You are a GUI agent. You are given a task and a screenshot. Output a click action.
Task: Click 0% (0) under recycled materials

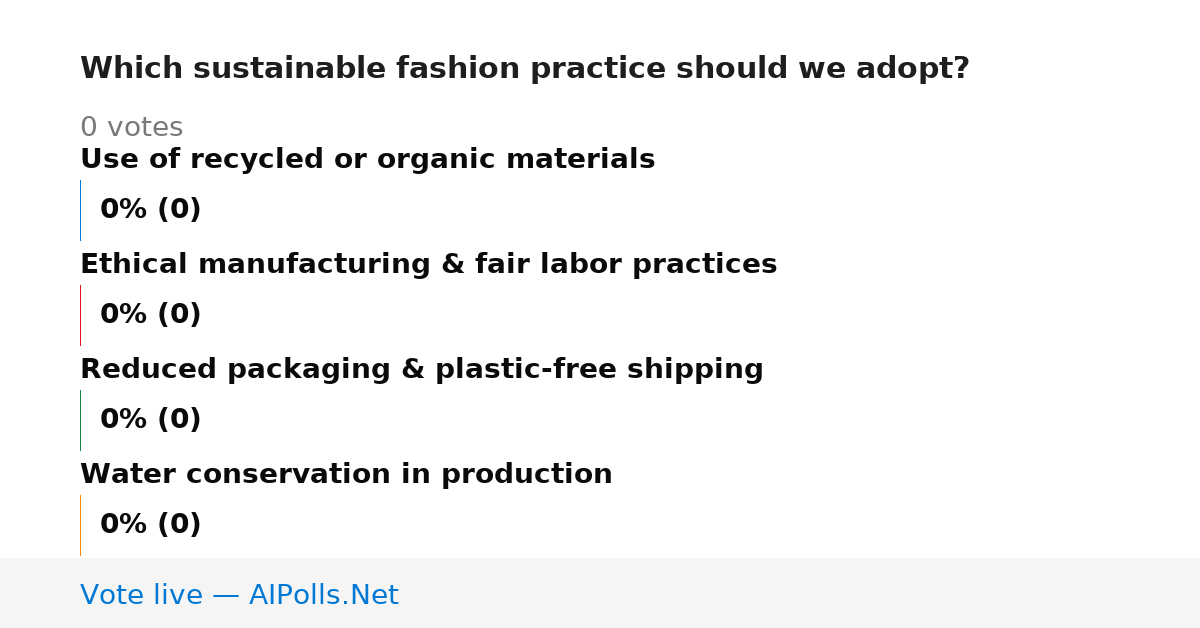(150, 210)
